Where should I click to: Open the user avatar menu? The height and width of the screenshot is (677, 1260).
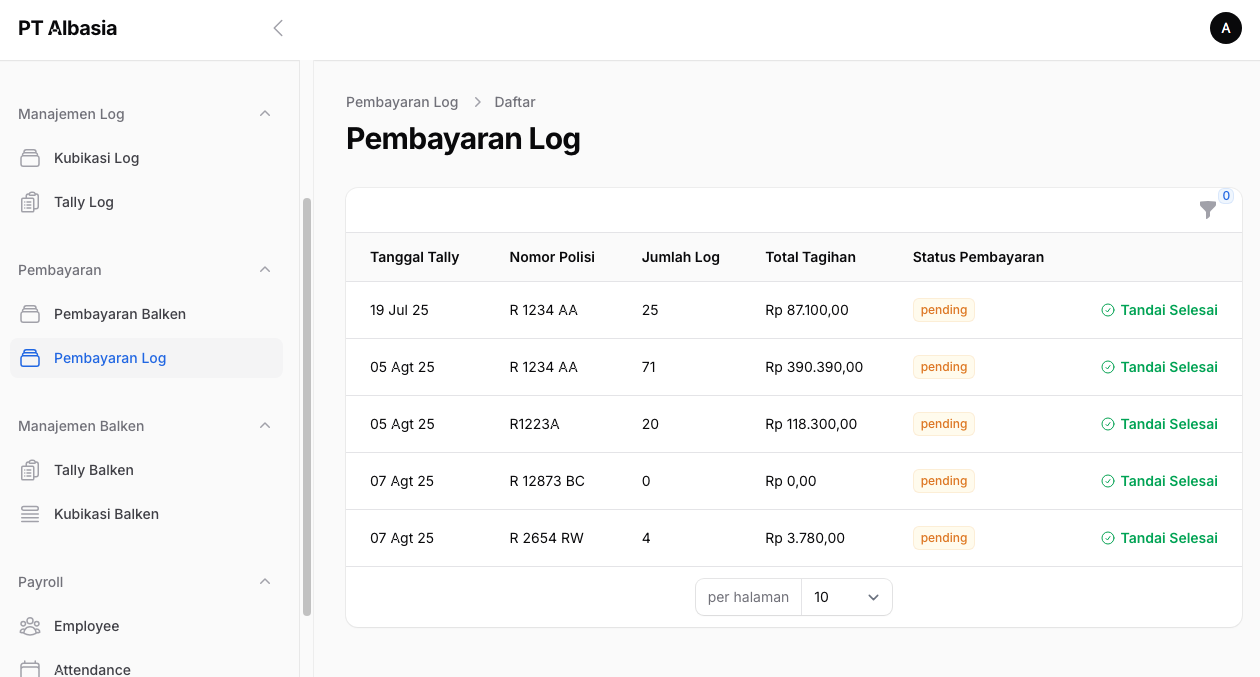click(1225, 28)
